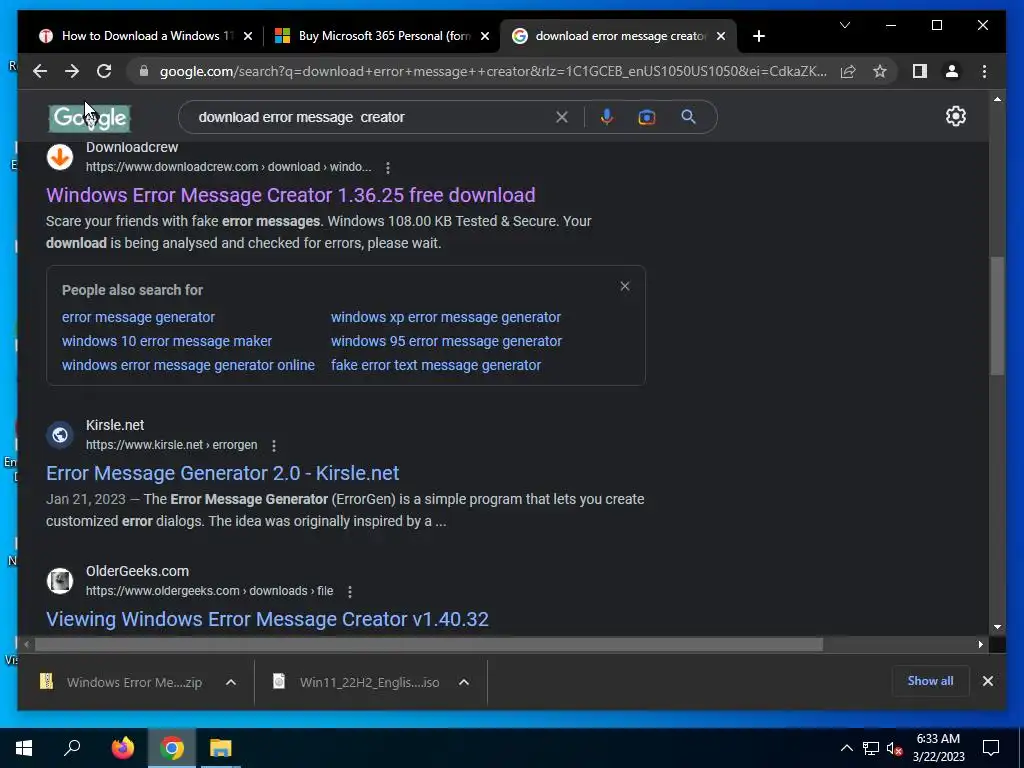The height and width of the screenshot is (768, 1024).
Task: Search for fake error text message generator
Action: pyautogui.click(x=436, y=365)
